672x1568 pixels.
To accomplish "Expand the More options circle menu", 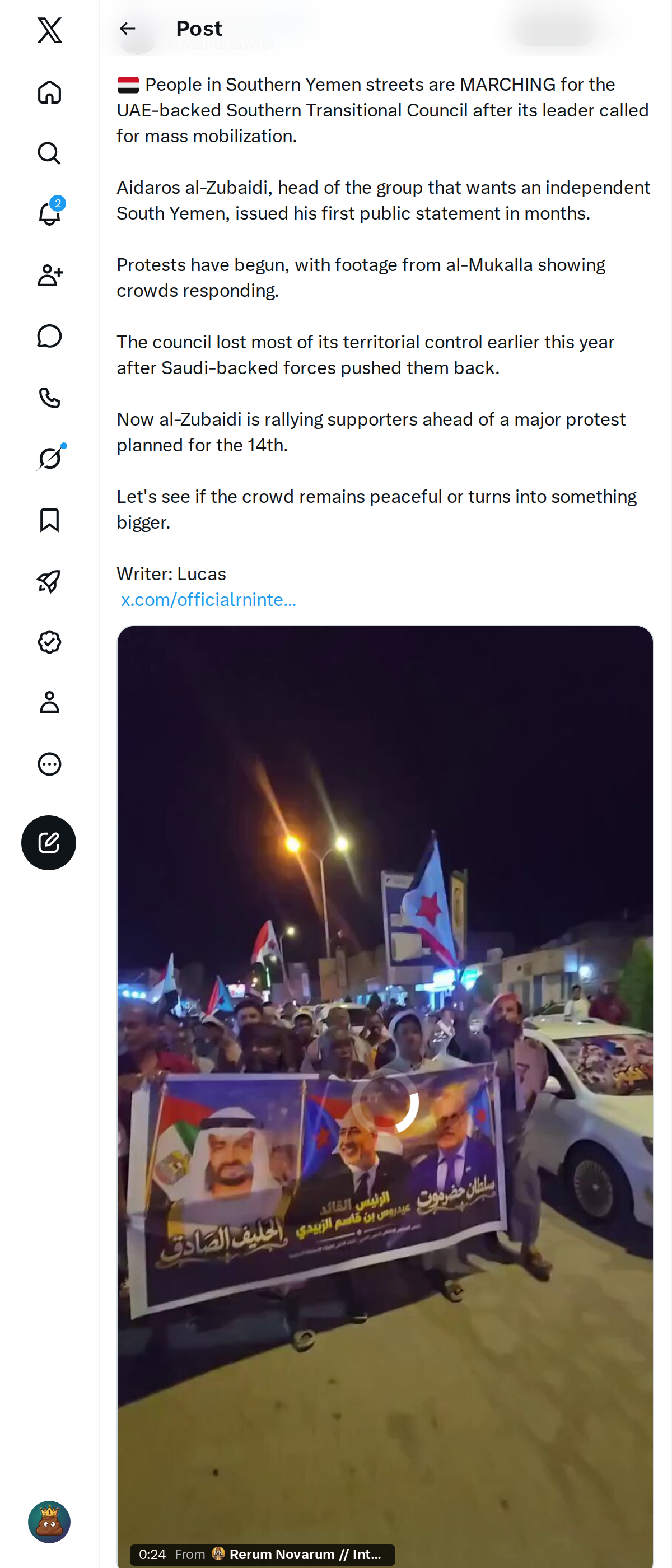I will coord(49,764).
